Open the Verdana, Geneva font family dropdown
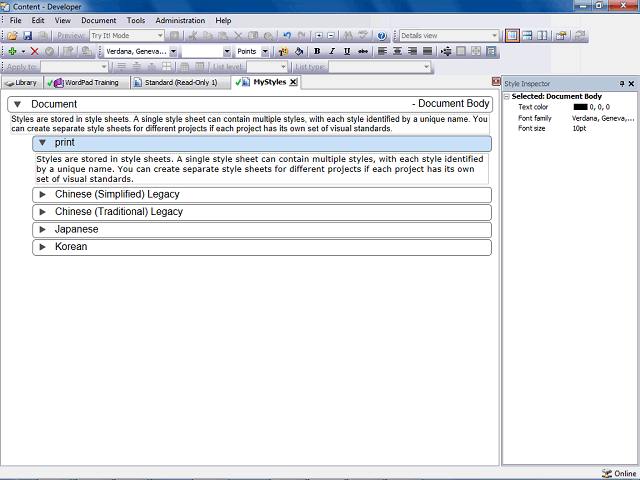 [173, 51]
